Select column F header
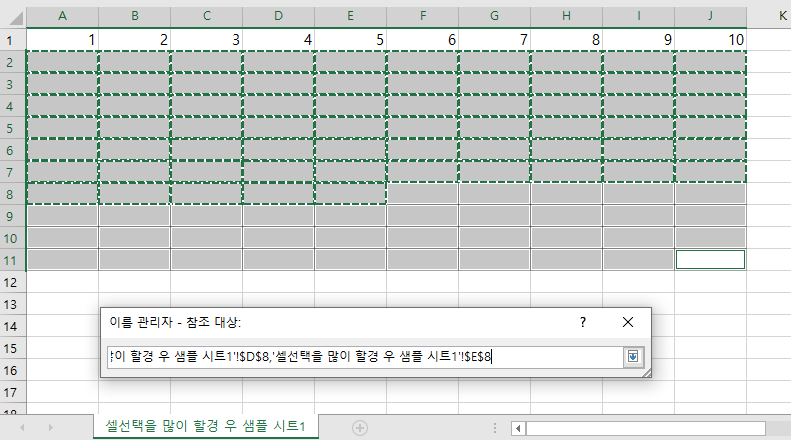Screen dimensions: 791x440 point(423,17)
